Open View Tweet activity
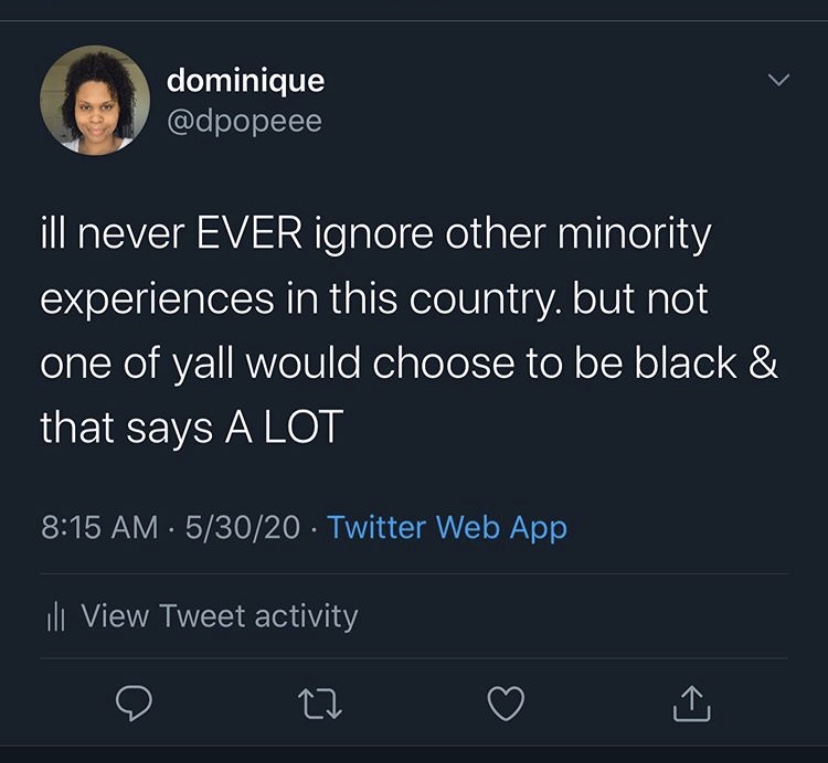Viewport: 828px width, 763px height. coord(218,616)
